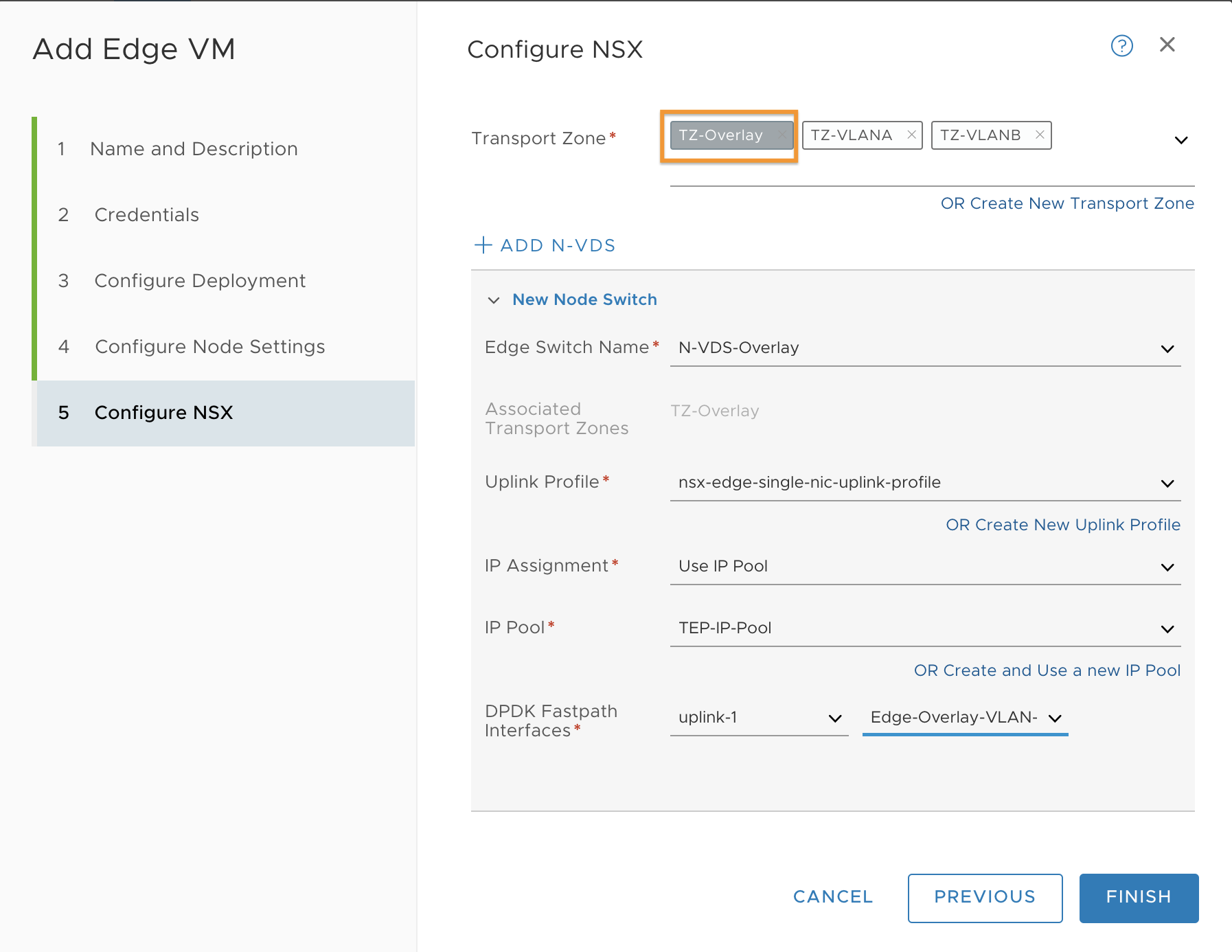Open the Uplink Profile dropdown
The width and height of the screenshot is (1232, 952).
925,482
